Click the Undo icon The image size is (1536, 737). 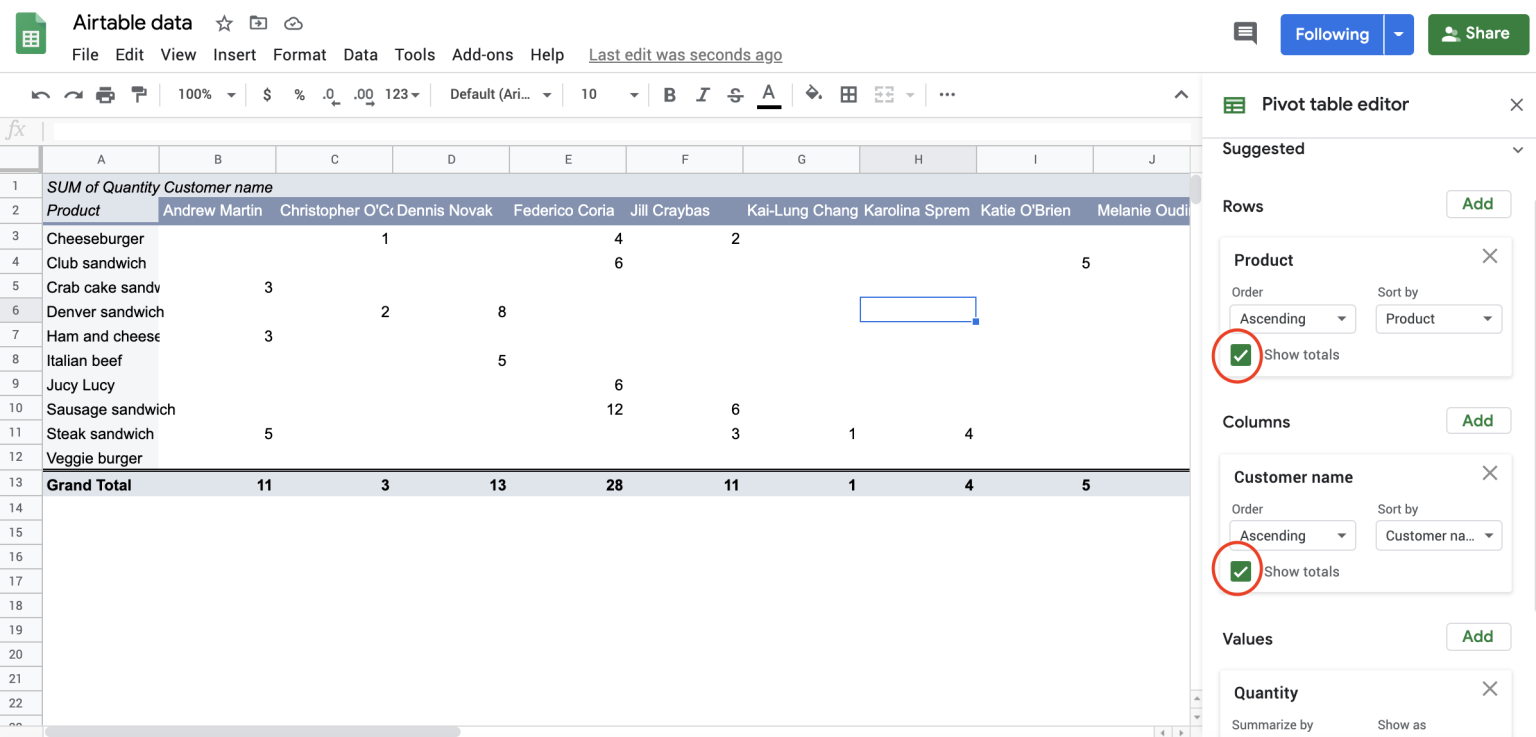coord(40,94)
